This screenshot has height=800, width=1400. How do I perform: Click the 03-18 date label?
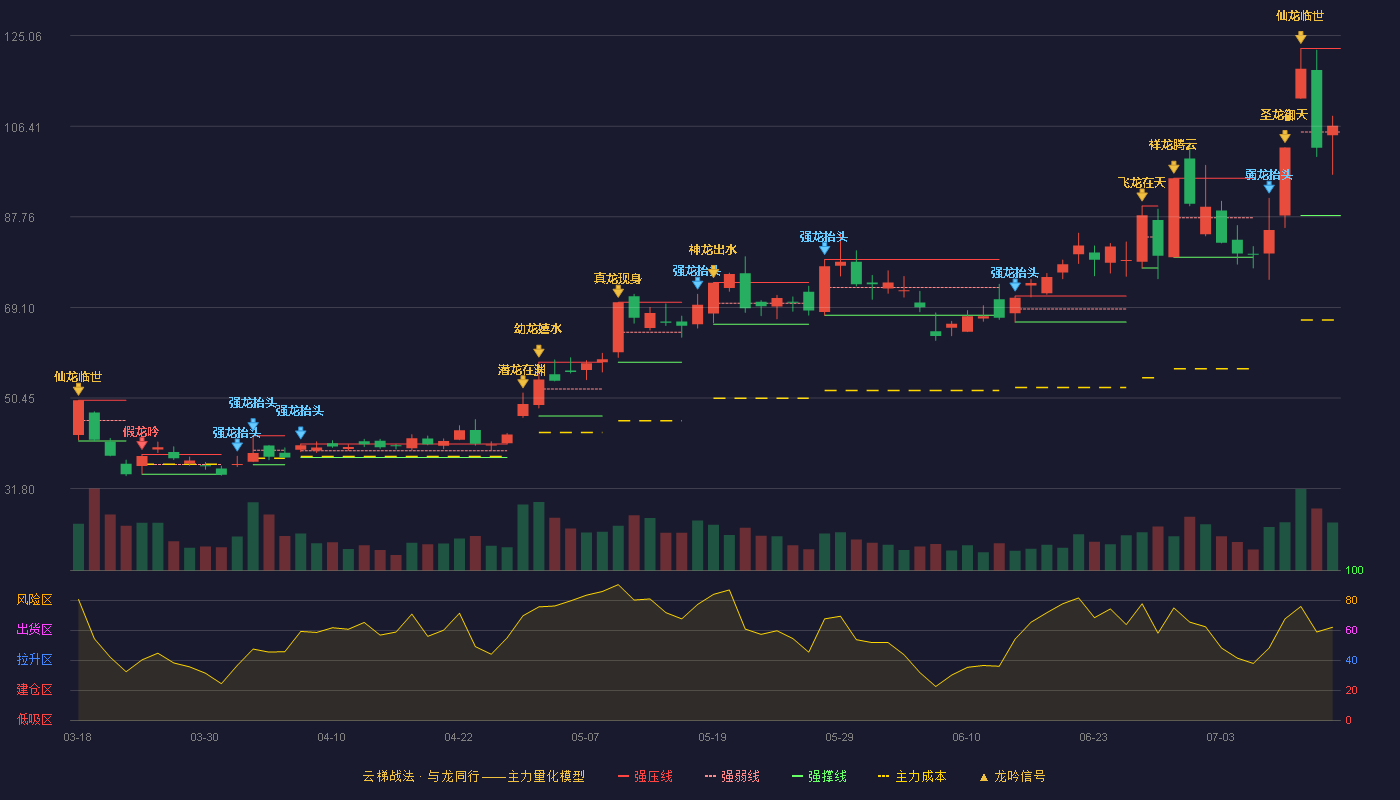point(77,737)
